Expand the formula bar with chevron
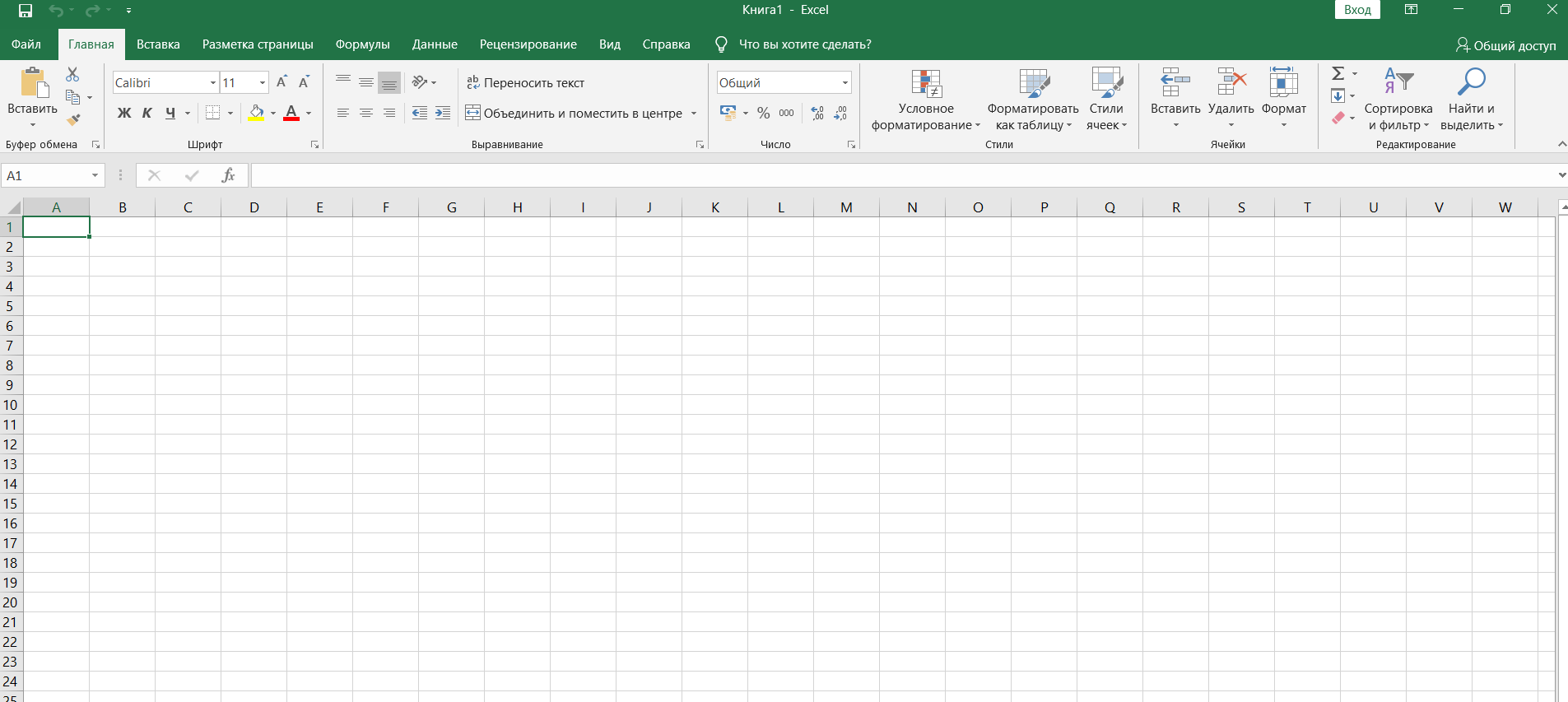Viewport: 1568px width, 702px height. click(x=1561, y=175)
